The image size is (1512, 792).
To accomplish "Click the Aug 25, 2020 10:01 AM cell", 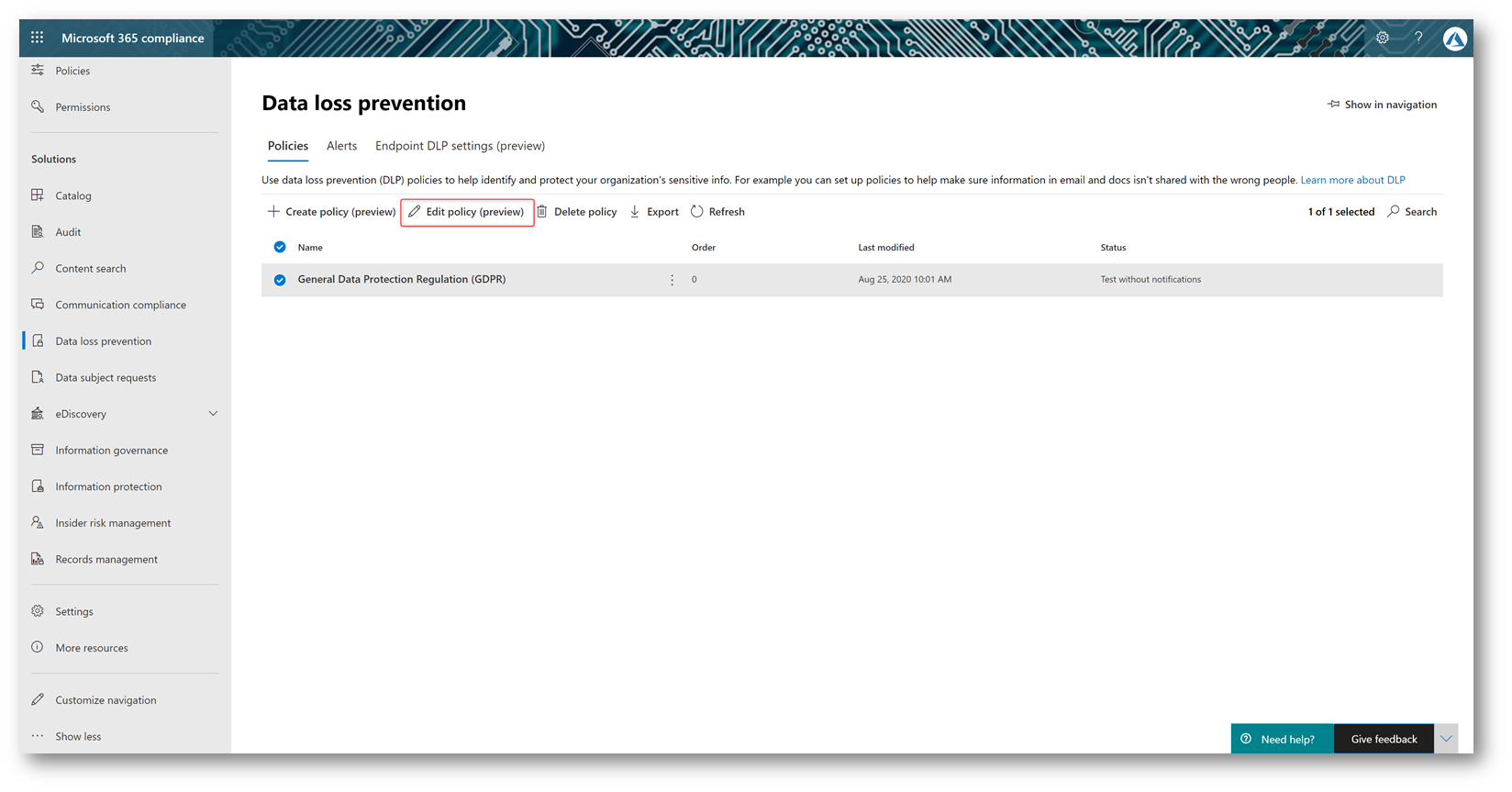I will click(x=905, y=280).
